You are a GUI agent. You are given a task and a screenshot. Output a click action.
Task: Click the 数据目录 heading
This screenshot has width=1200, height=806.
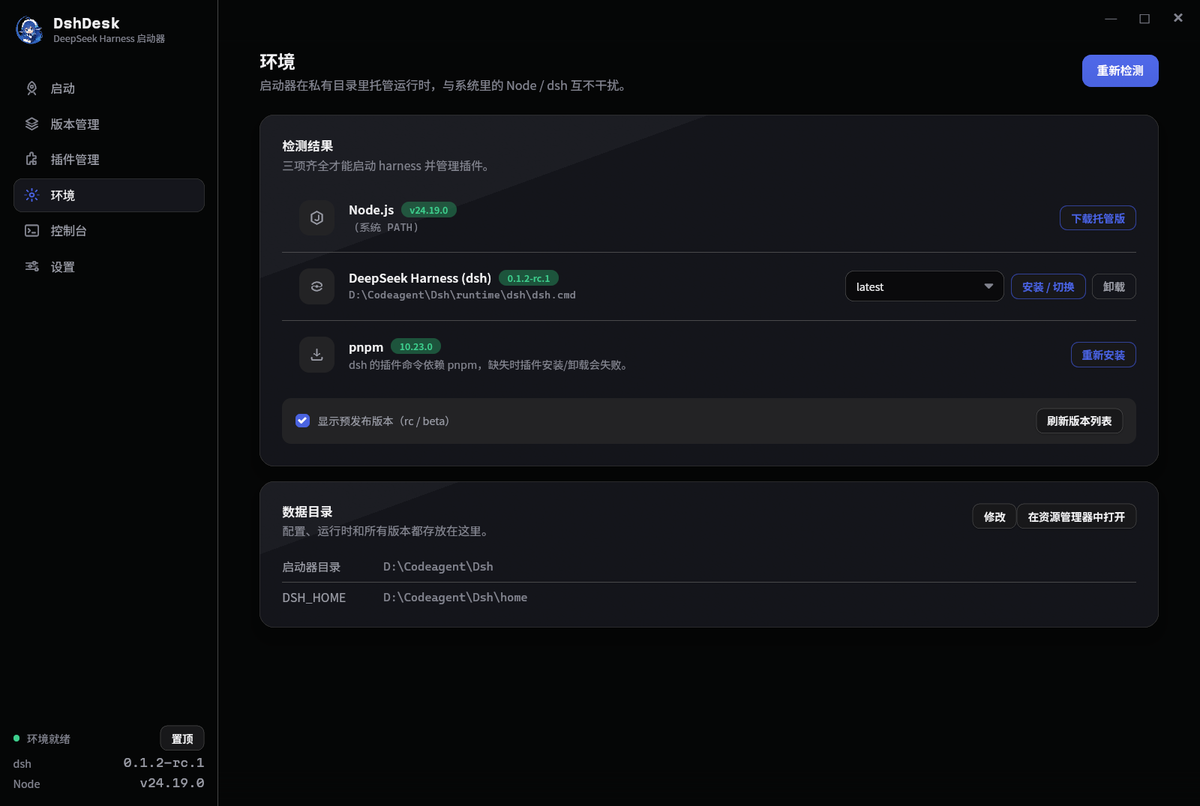click(308, 512)
